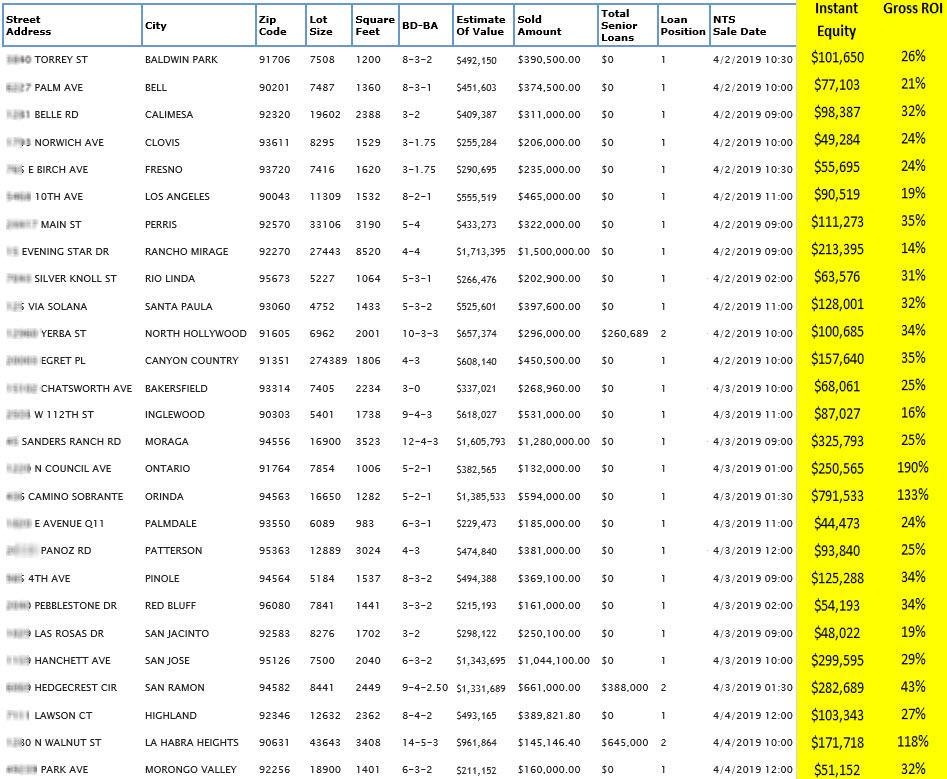Viewport: 947px width, 779px height.
Task: Click the BALDWIN PARK city cell
Action: pyautogui.click(x=181, y=60)
